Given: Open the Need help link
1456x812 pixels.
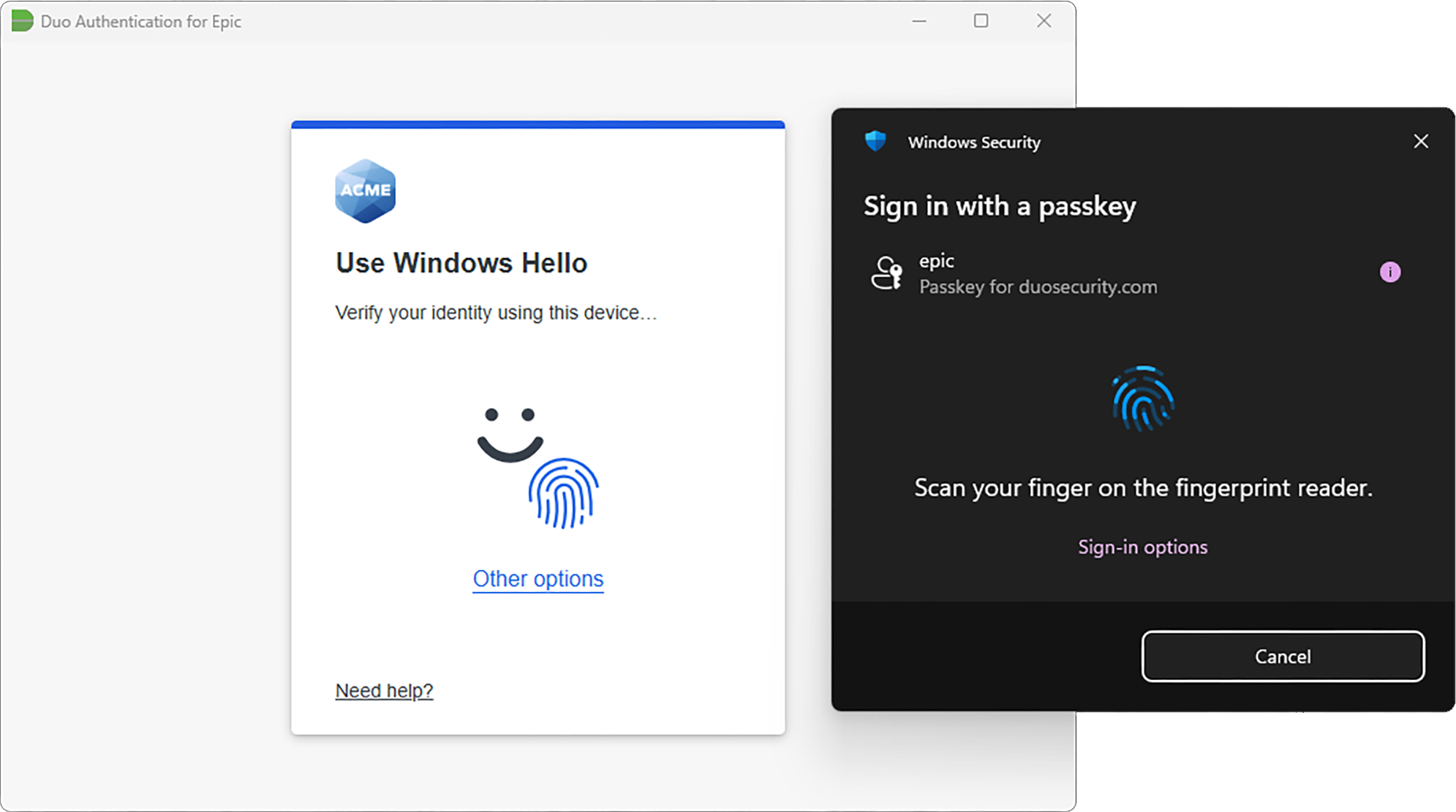Looking at the screenshot, I should [384, 690].
